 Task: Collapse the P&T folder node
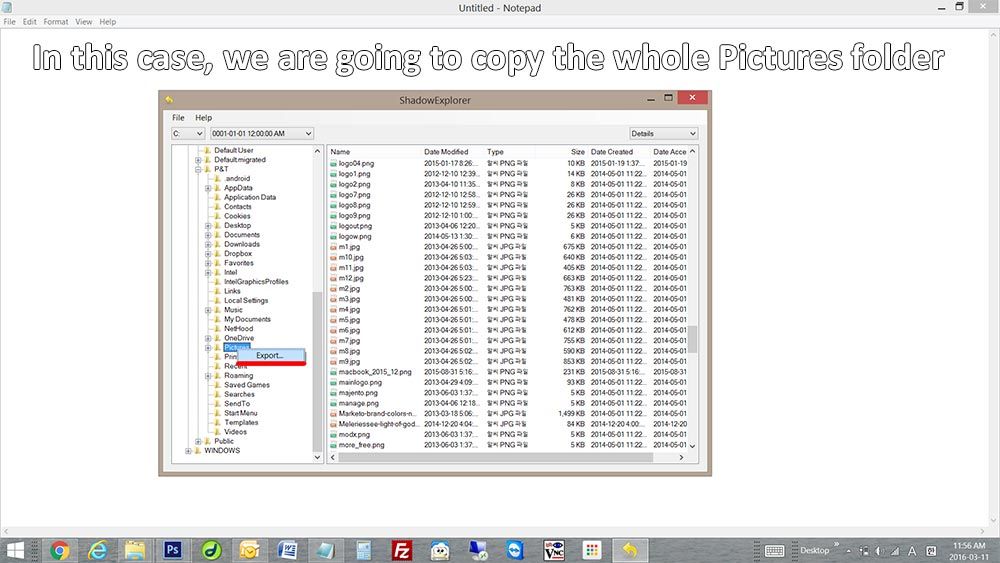(198, 170)
